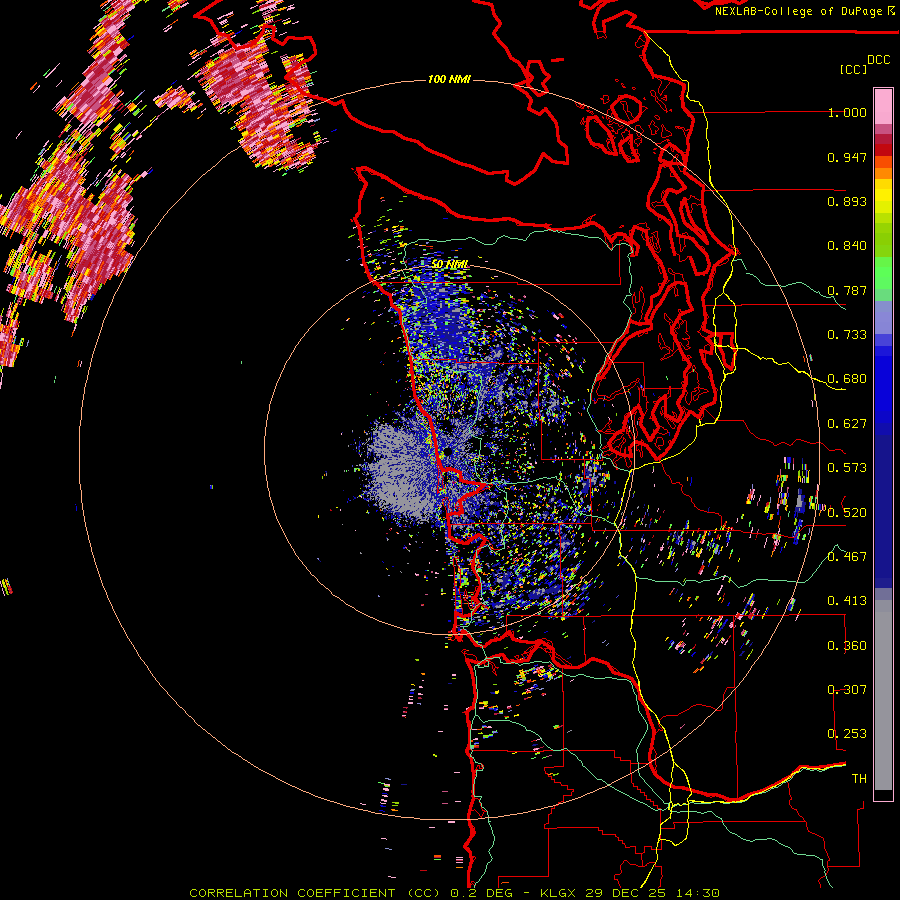Select the 0.627 scale value
The image size is (900, 900).
click(x=847, y=424)
